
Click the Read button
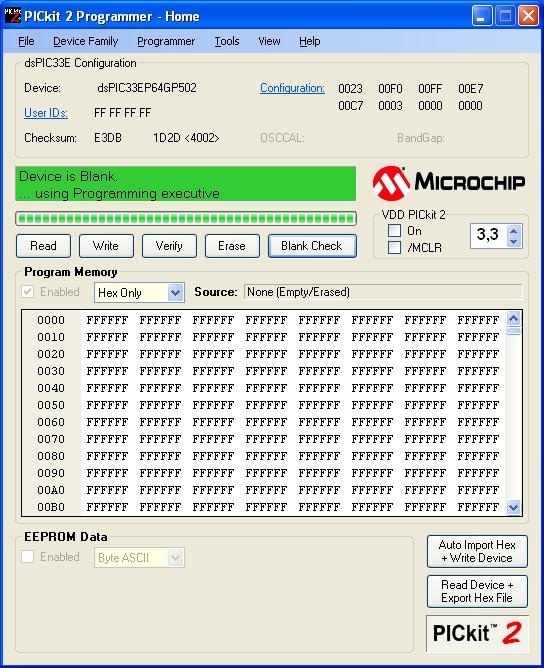pos(43,246)
